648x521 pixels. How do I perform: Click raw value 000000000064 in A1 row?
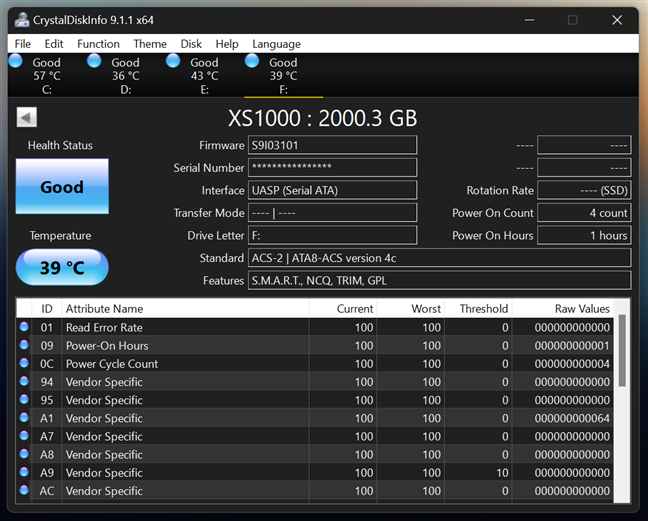click(x=572, y=418)
